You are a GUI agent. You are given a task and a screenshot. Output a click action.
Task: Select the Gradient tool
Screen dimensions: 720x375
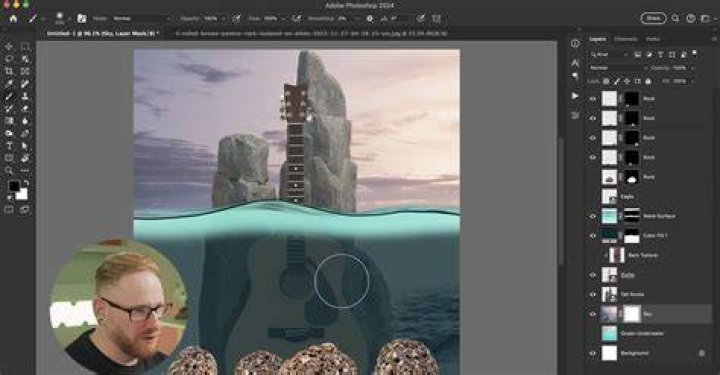9,121
